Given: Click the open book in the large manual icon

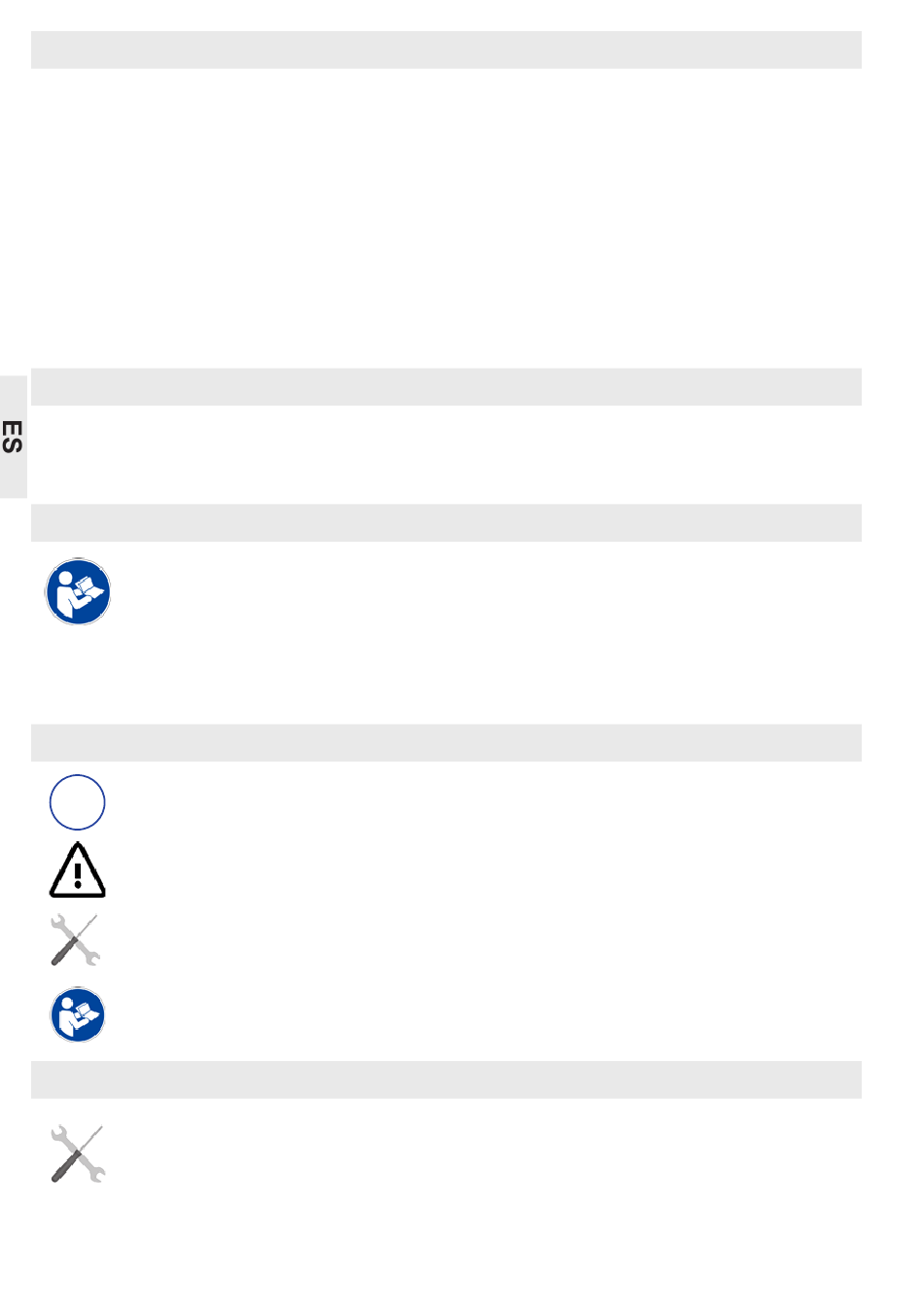Looking at the screenshot, I should click(x=90, y=590).
